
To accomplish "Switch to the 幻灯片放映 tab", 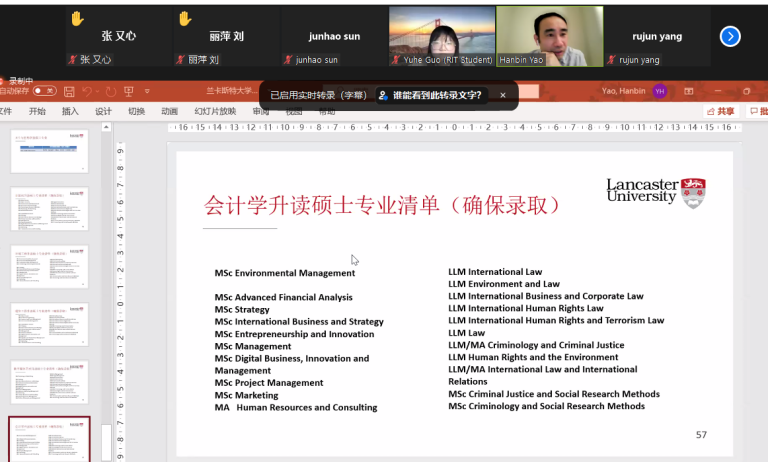I will [x=215, y=111].
